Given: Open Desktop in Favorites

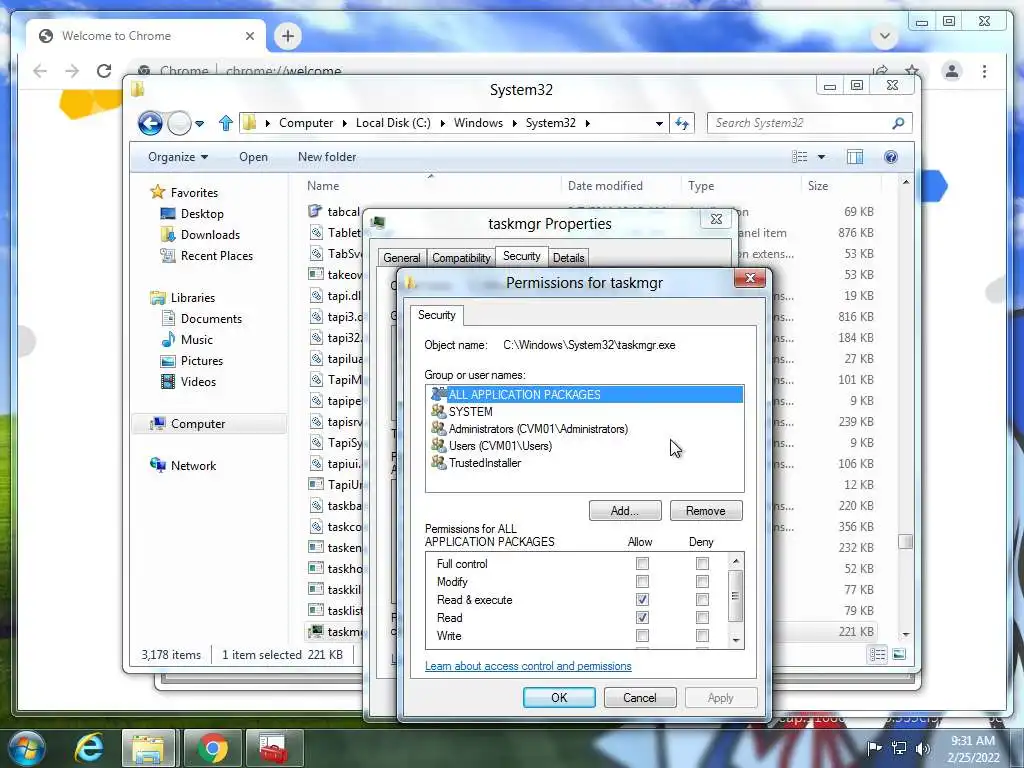Looking at the screenshot, I should pyautogui.click(x=193, y=214).
